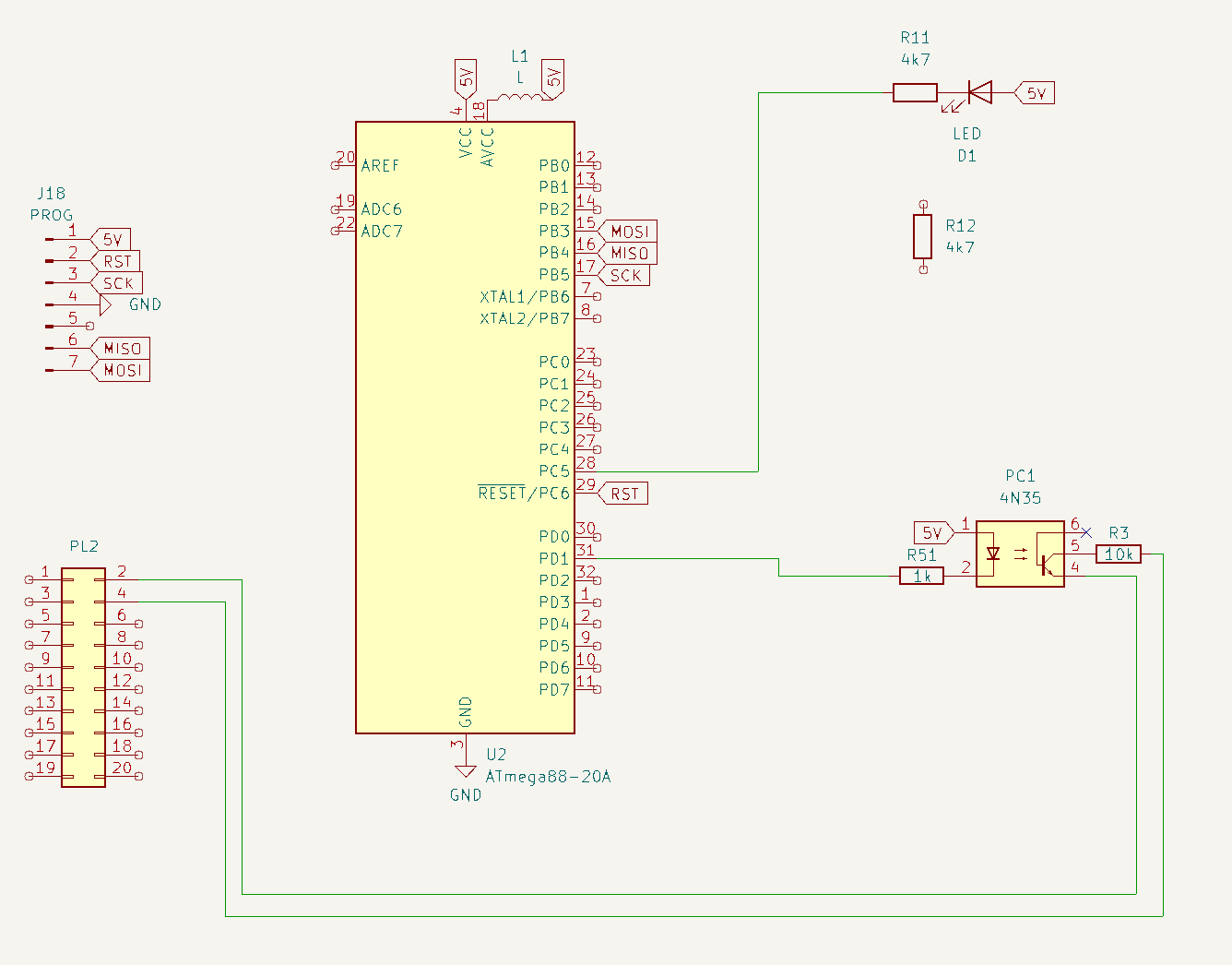Image resolution: width=1232 pixels, height=965 pixels.
Task: Click the wire from PD1 to R51
Action: pyautogui.click(x=779, y=567)
